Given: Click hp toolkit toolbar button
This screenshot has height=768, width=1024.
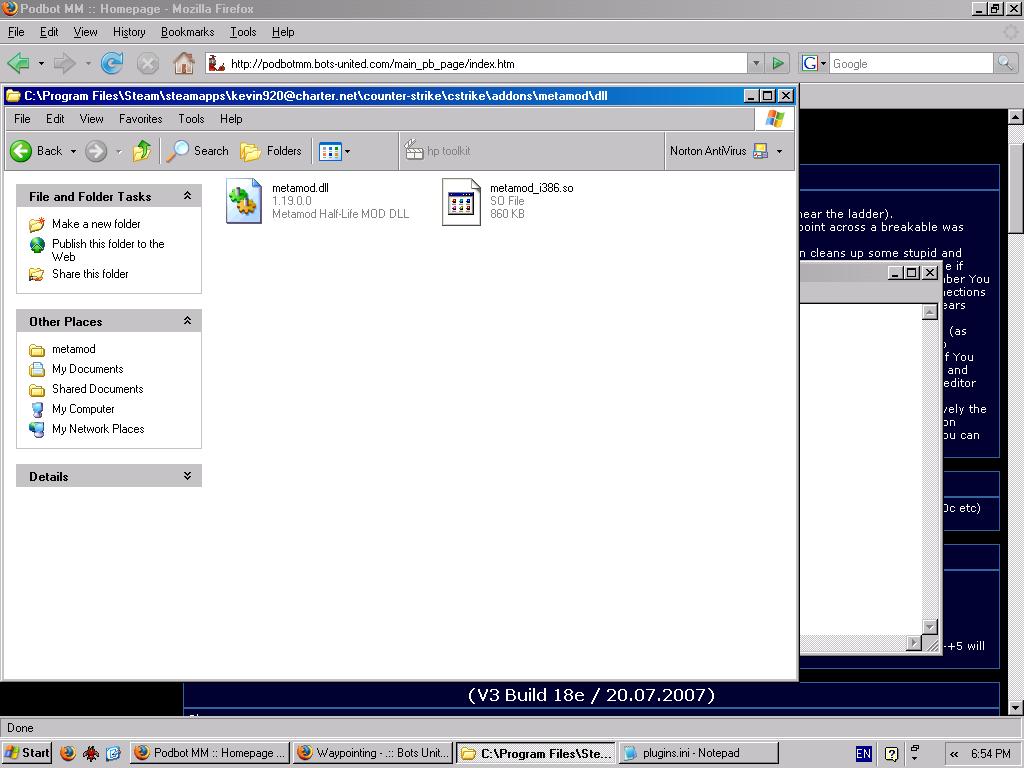Looking at the screenshot, I should click(x=437, y=151).
